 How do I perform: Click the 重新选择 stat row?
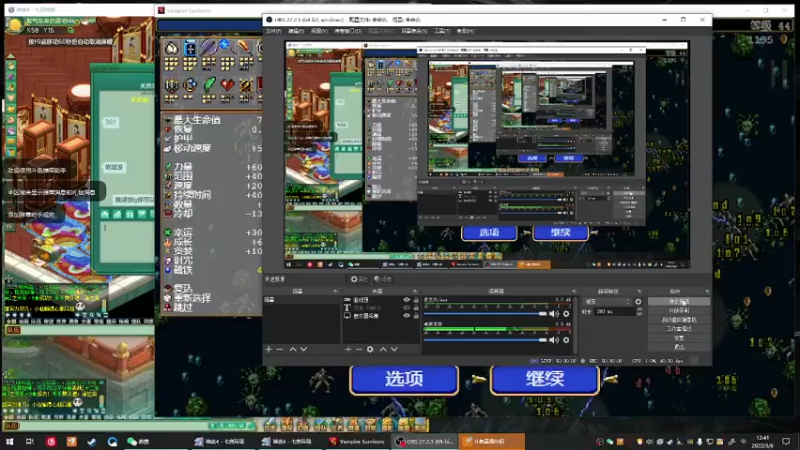click(x=212, y=298)
